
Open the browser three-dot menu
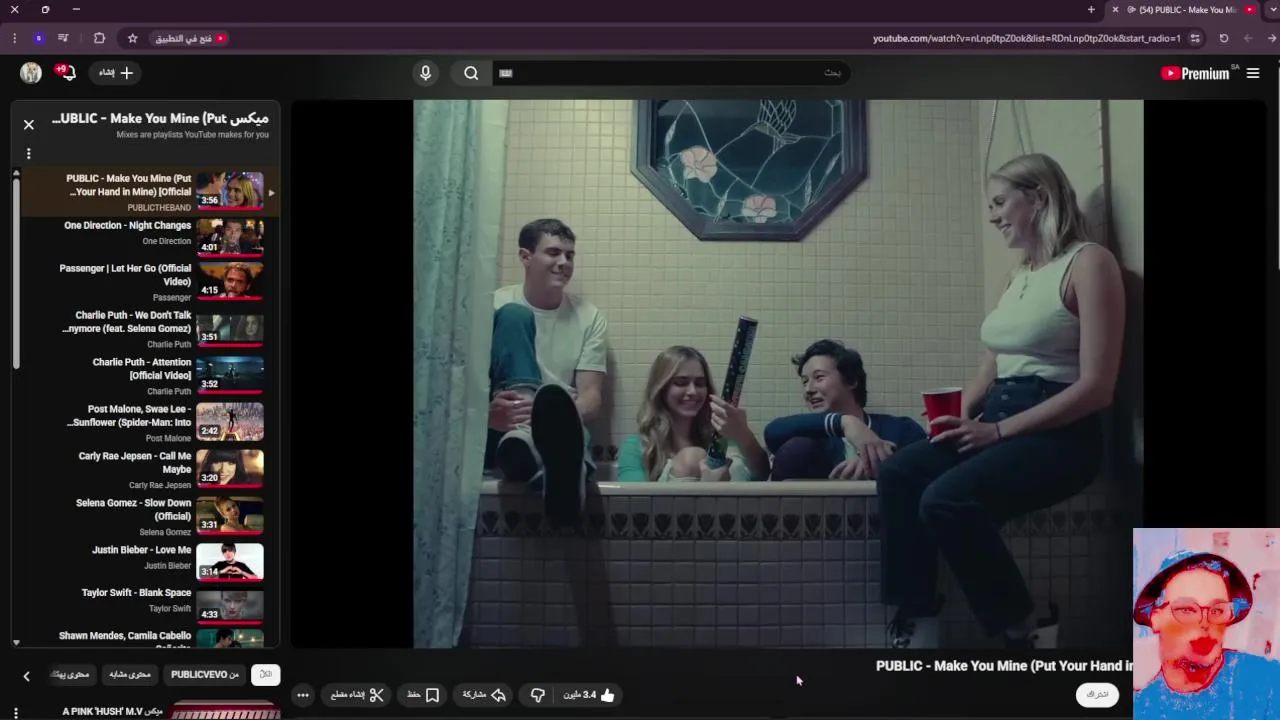tap(14, 38)
